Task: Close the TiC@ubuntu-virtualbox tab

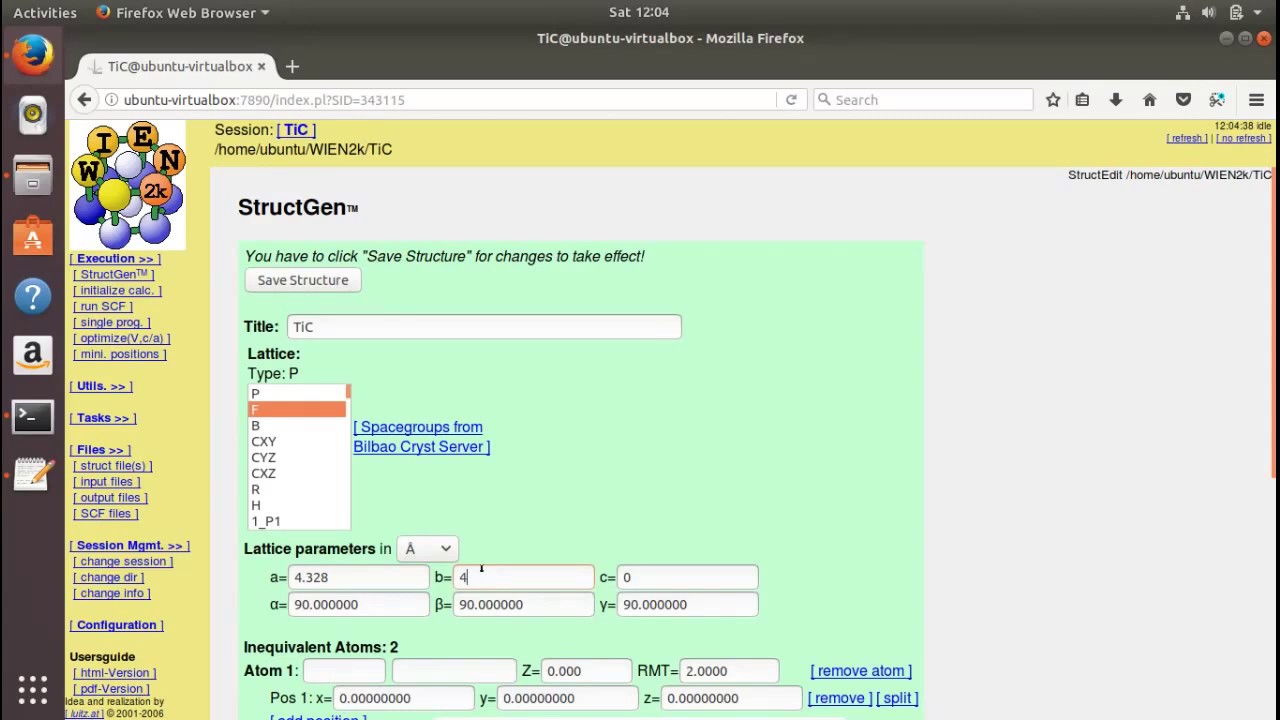Action: tap(261, 66)
